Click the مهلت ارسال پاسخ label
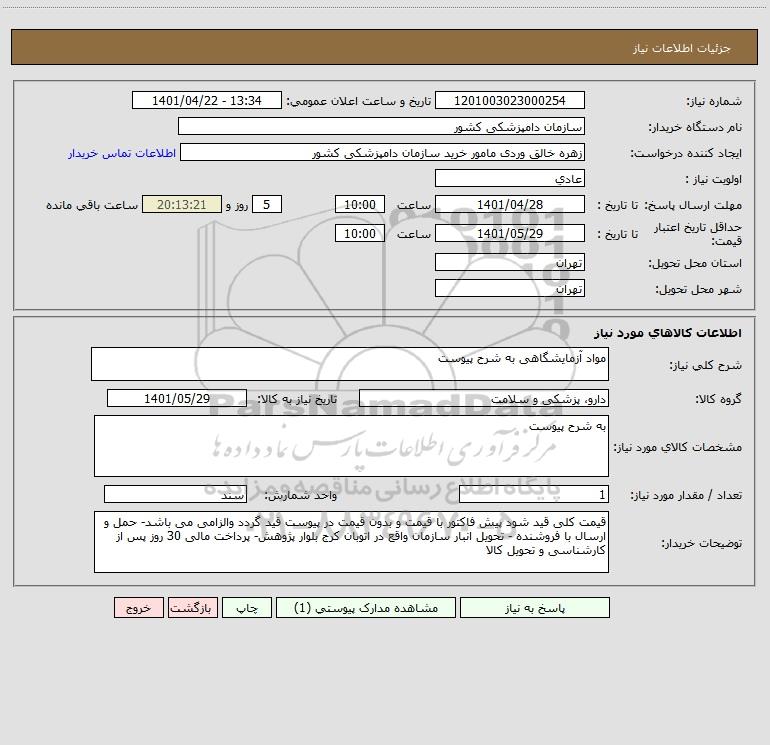The width and height of the screenshot is (770, 745). coord(693,205)
